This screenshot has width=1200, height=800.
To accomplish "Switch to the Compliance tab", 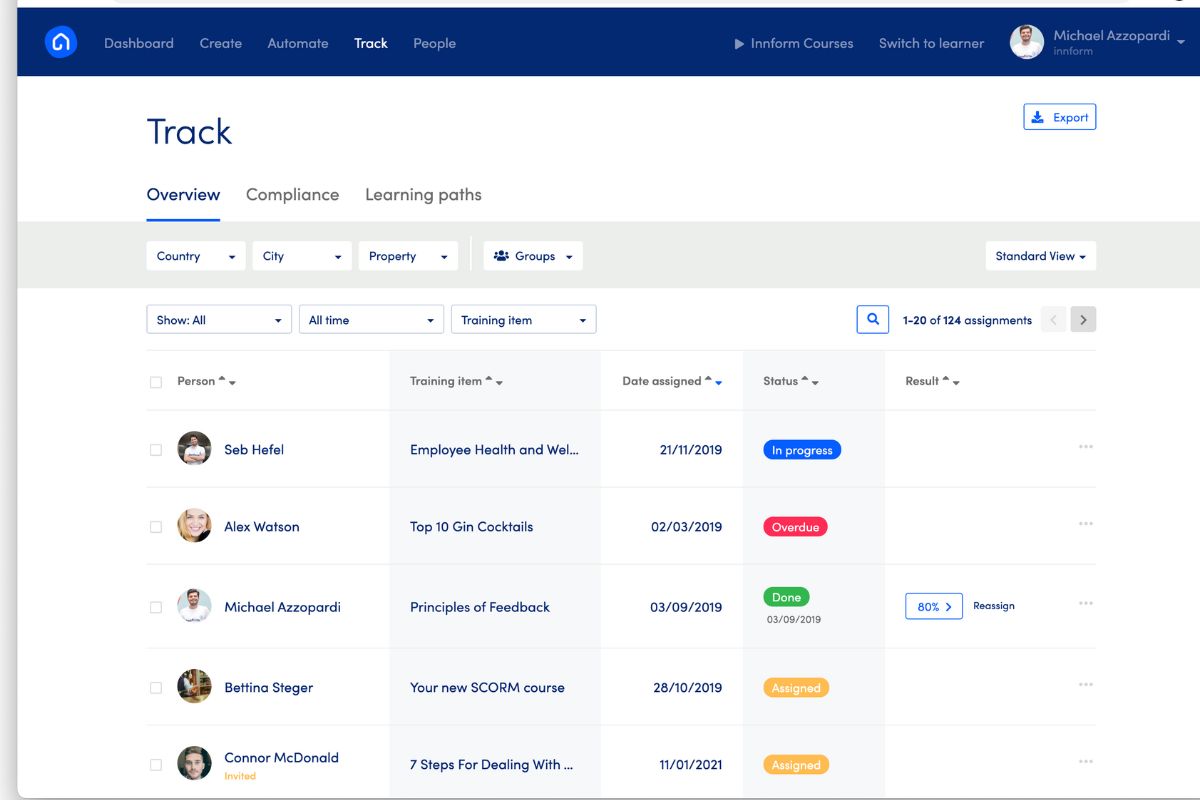I will coord(292,195).
